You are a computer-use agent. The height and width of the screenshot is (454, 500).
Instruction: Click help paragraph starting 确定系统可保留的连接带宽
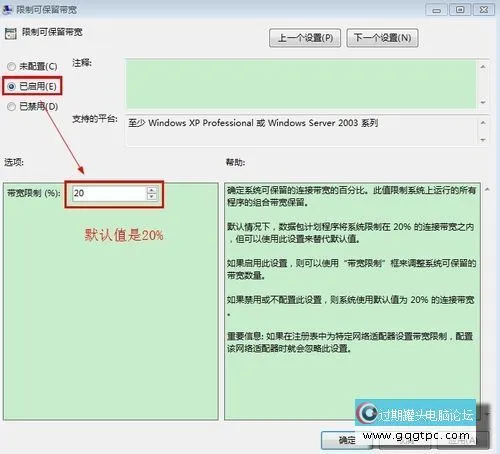coord(351,196)
